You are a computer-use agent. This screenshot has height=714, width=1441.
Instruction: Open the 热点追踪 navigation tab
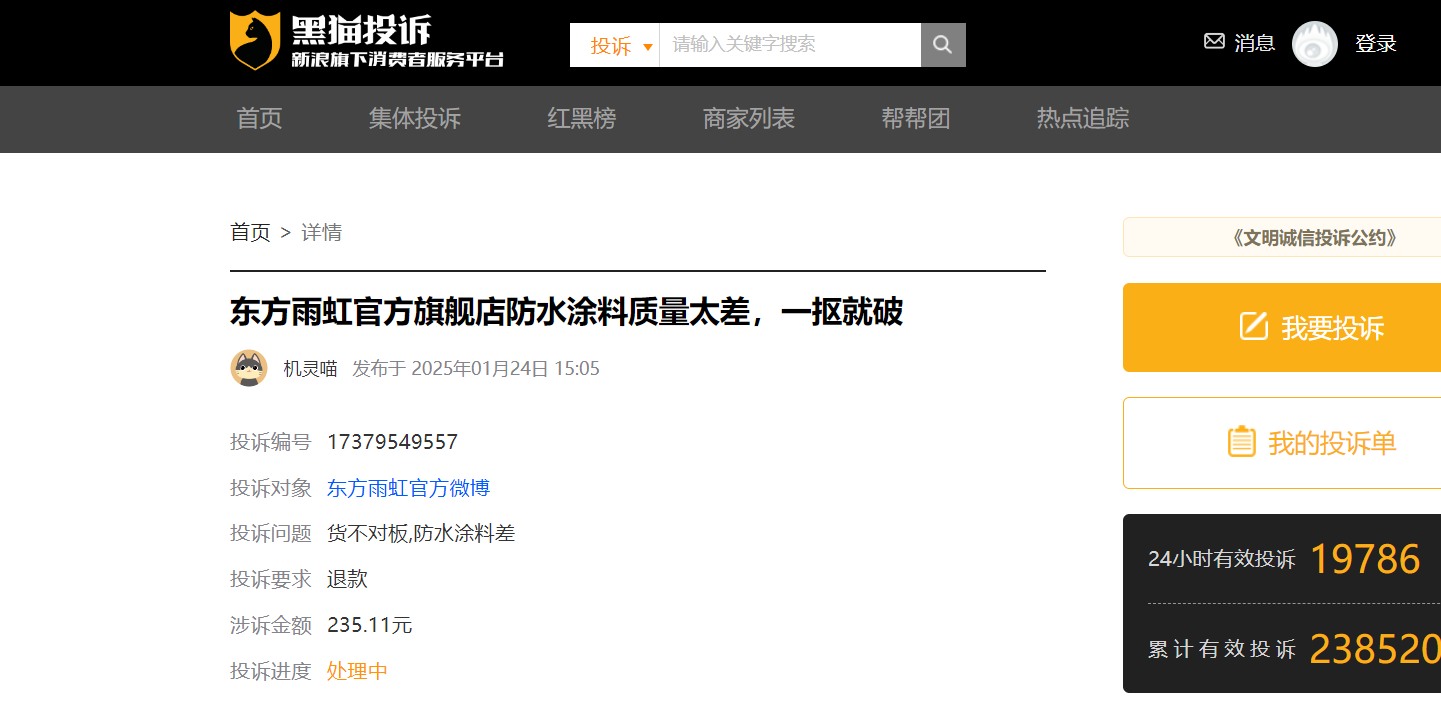pos(1082,119)
